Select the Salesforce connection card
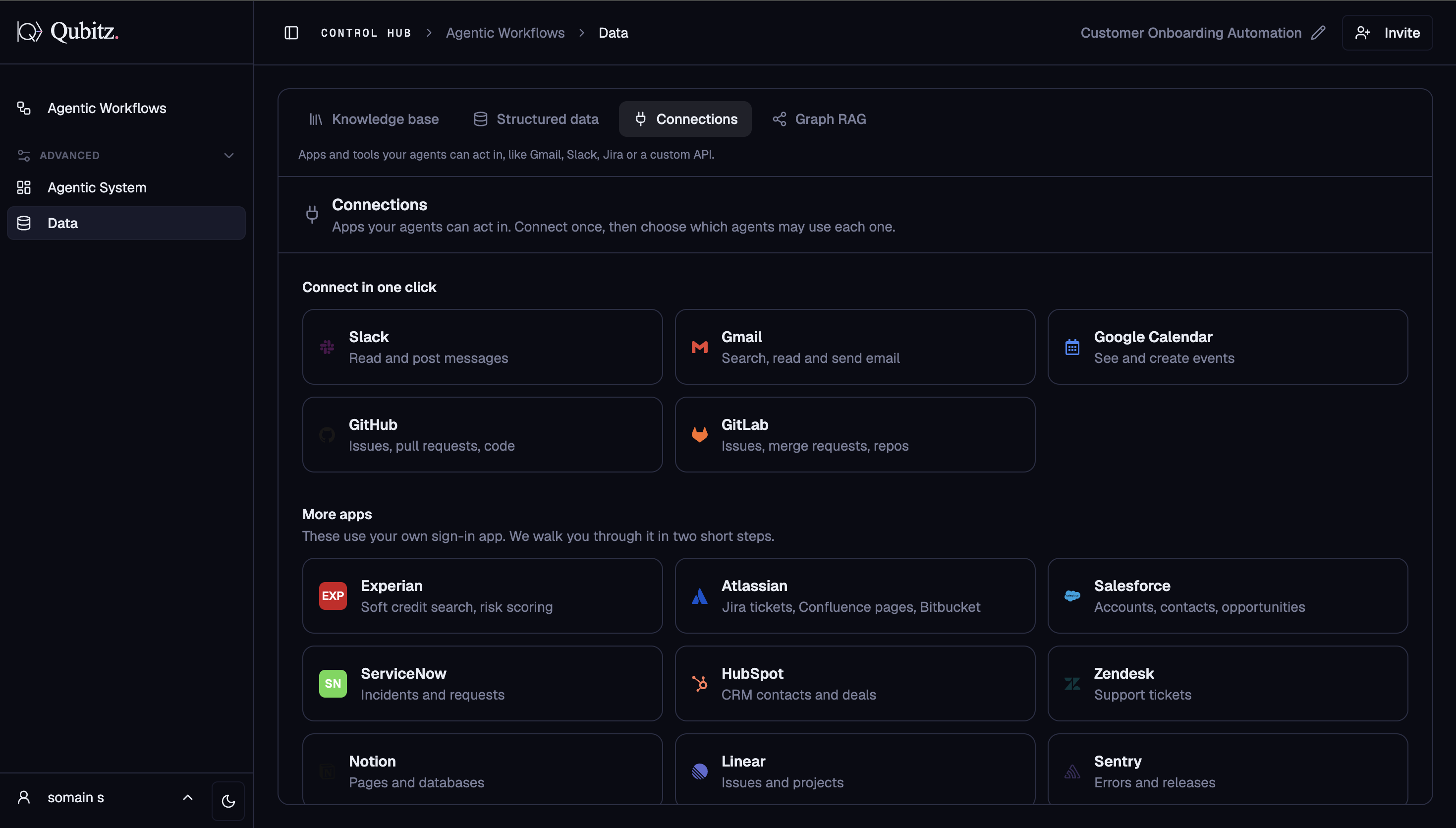1456x828 pixels. [1228, 595]
